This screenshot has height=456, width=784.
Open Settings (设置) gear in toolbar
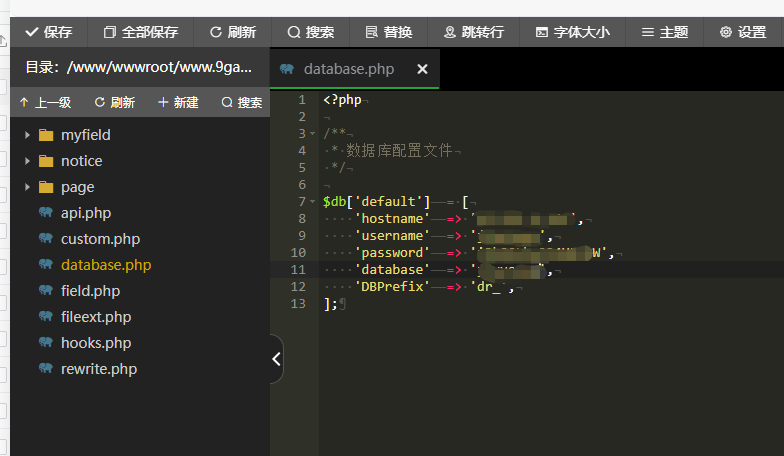click(x=742, y=32)
